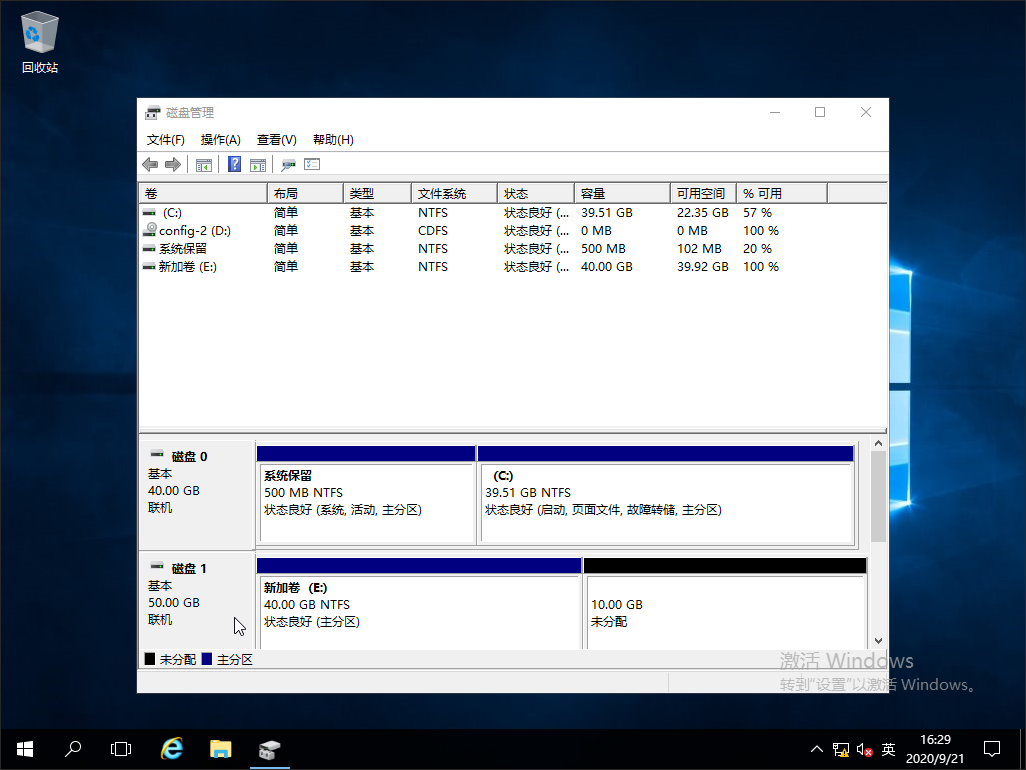Click the Help question mark toolbar icon
The image size is (1026, 770).
pyautogui.click(x=234, y=165)
